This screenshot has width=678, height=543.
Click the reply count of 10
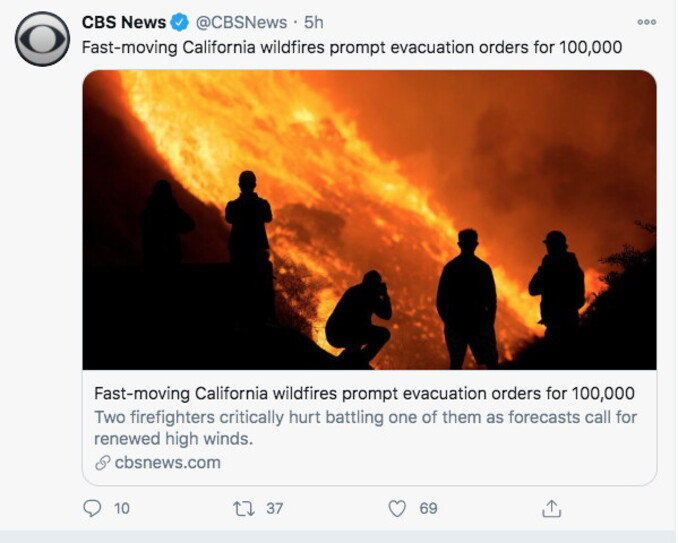coord(122,509)
